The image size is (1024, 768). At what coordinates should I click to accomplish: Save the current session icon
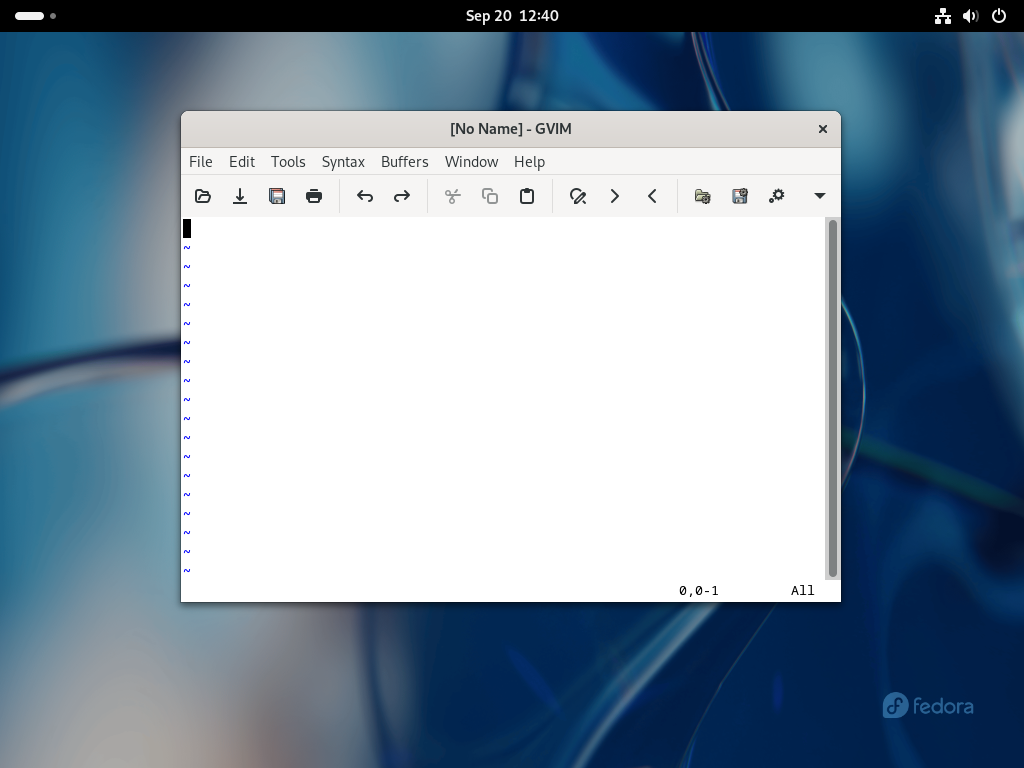pyautogui.click(x=739, y=196)
